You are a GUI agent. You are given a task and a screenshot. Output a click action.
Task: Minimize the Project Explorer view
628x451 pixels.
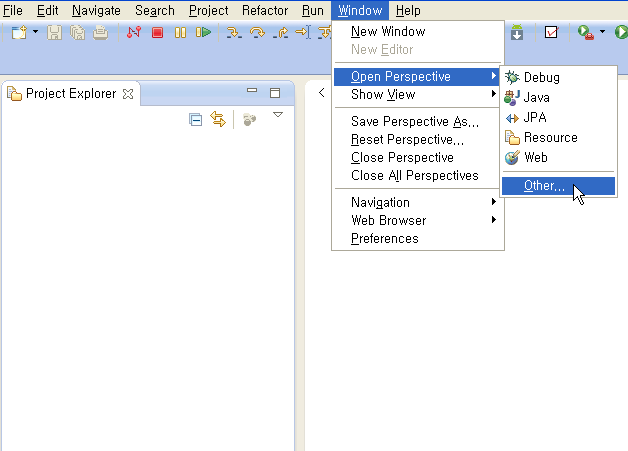252,91
